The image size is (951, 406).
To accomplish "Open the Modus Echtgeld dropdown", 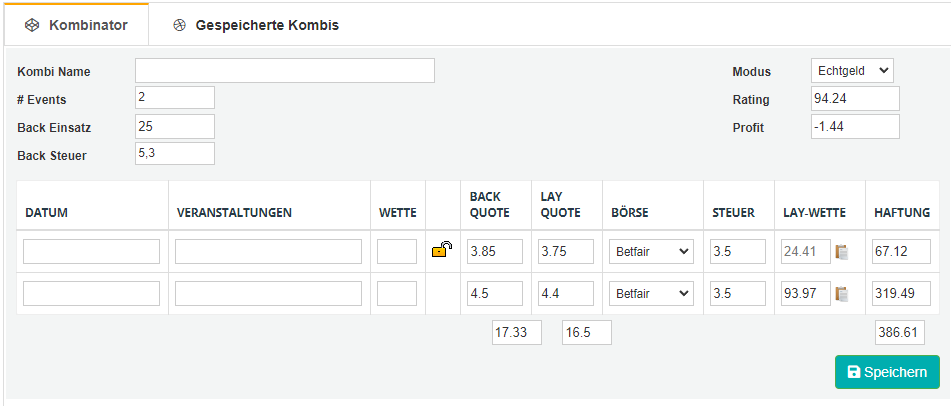I will click(x=852, y=70).
